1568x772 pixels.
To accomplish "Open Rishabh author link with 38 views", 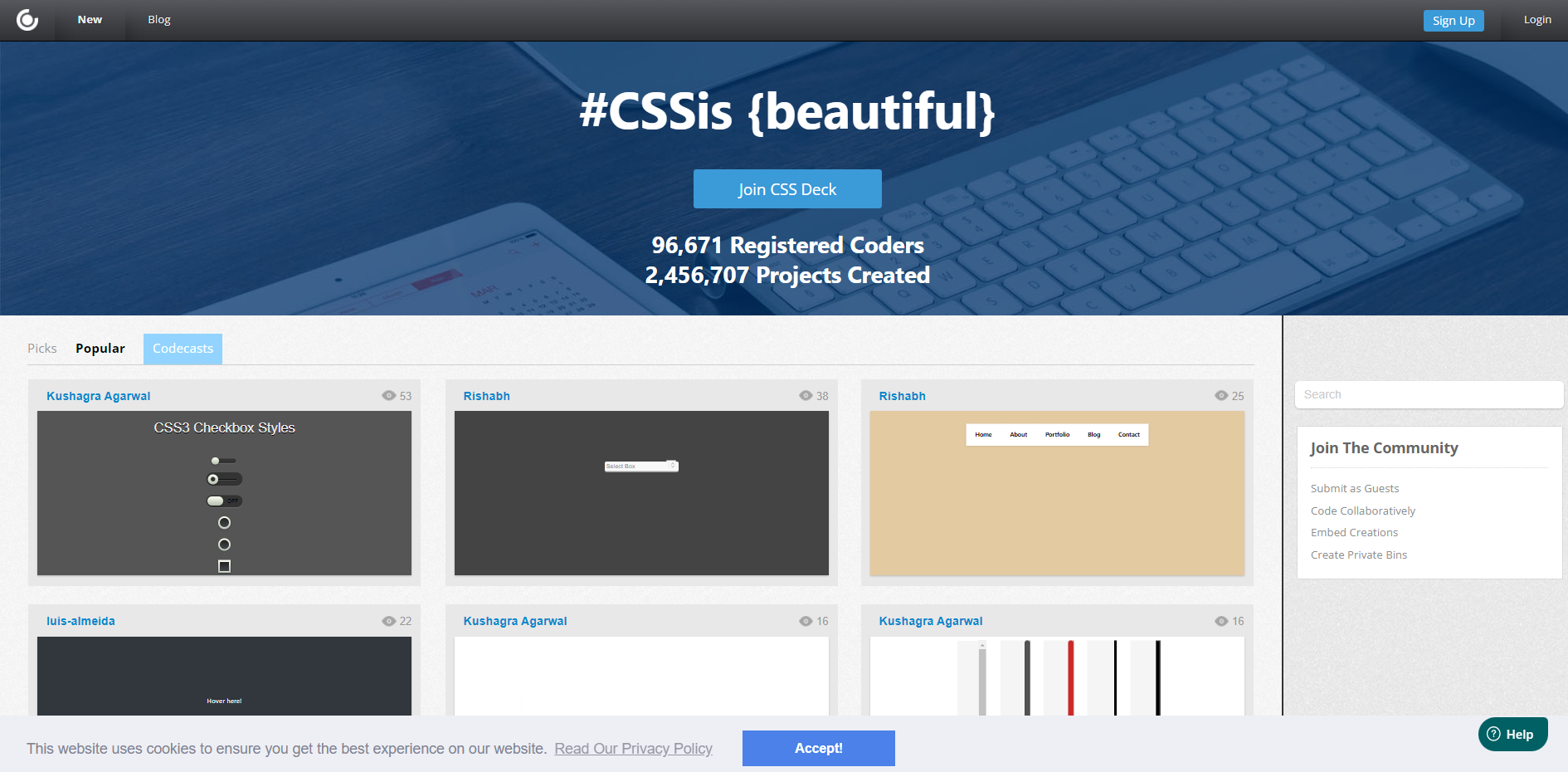I will tap(487, 396).
